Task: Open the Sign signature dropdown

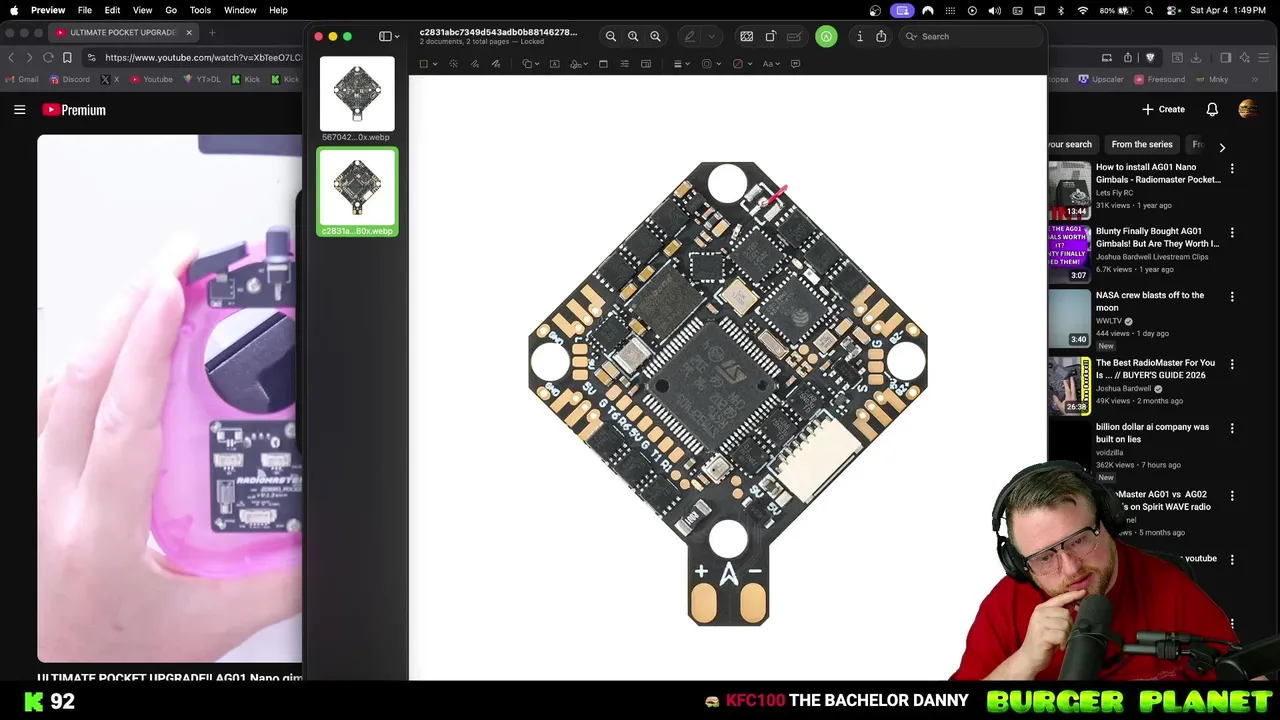Action: (x=580, y=64)
